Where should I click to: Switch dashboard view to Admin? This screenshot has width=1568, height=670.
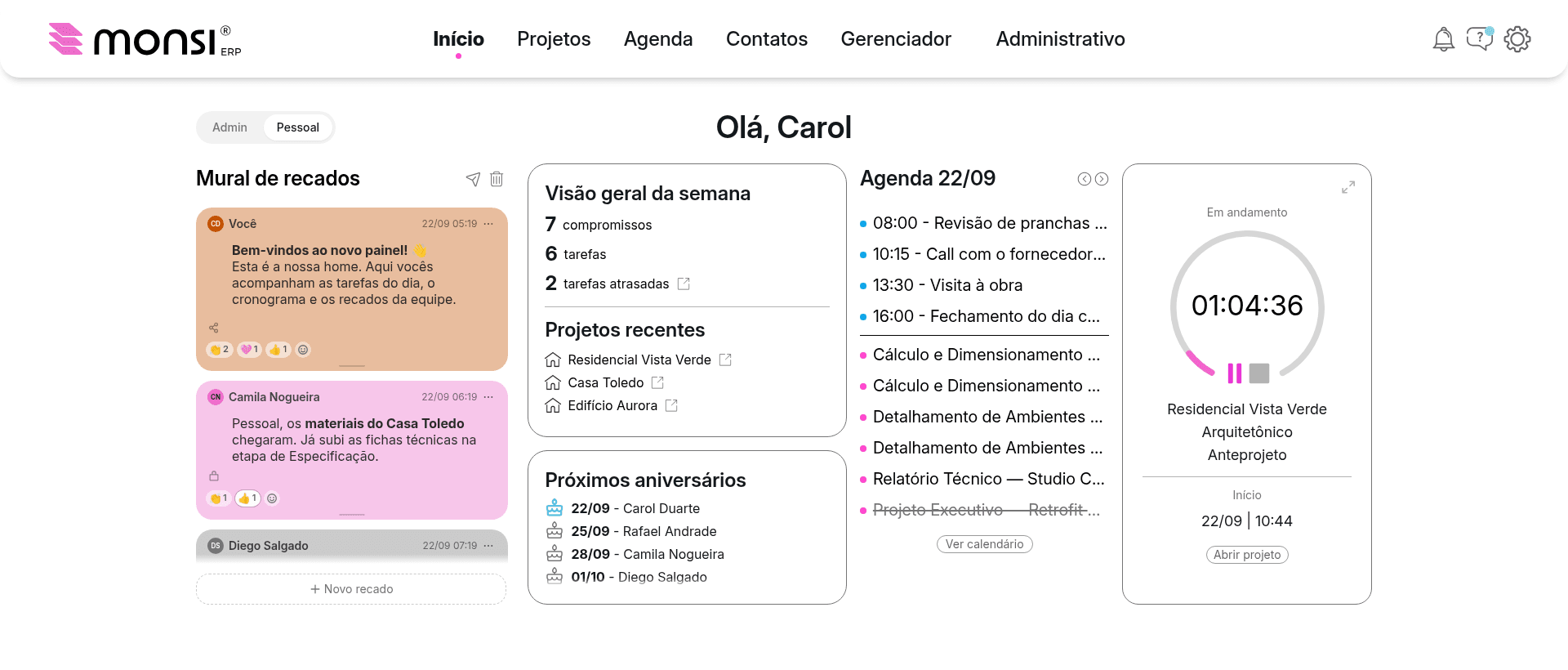229,127
